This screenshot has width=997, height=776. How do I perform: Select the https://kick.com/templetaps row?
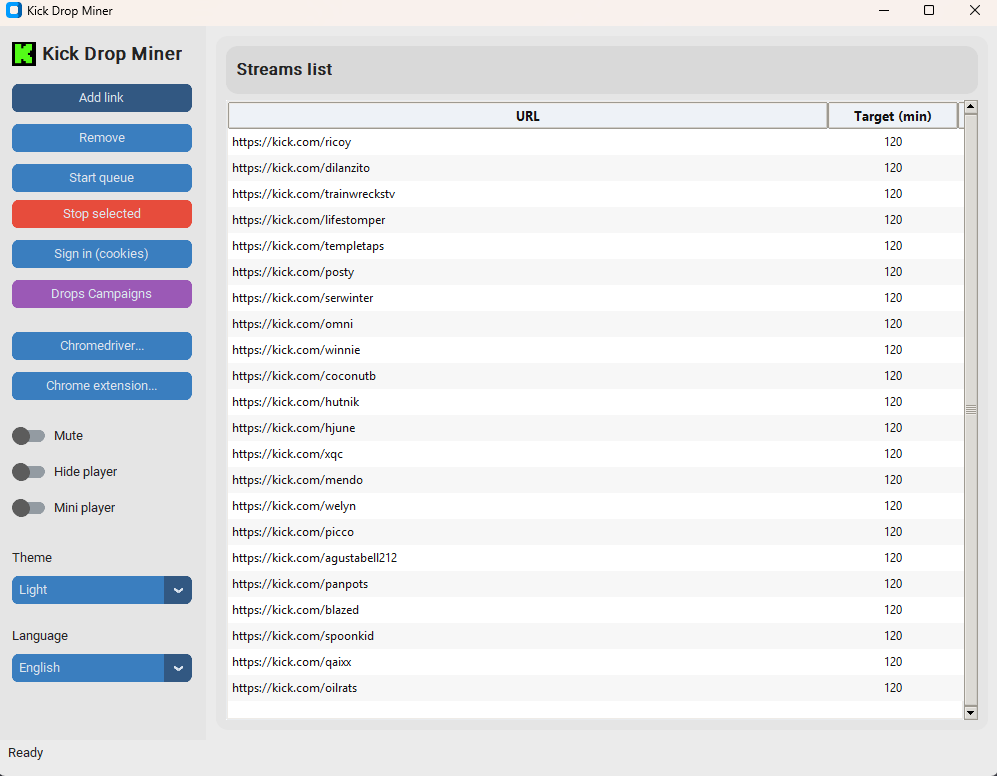[596, 246]
